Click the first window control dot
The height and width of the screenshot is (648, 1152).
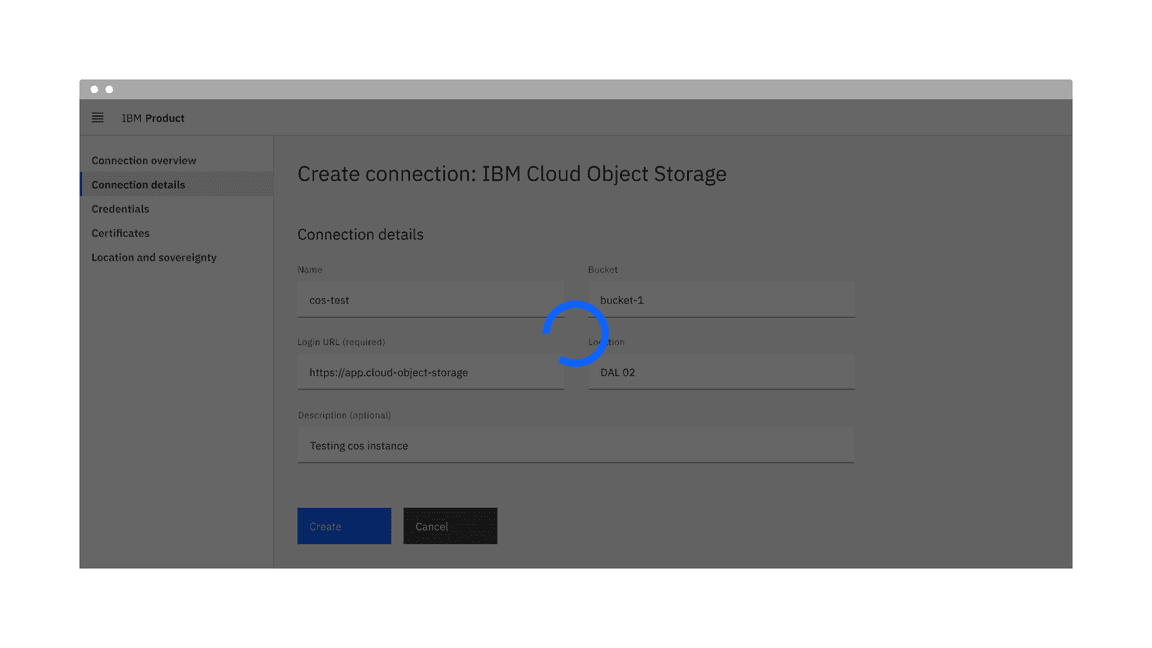[x=94, y=88]
